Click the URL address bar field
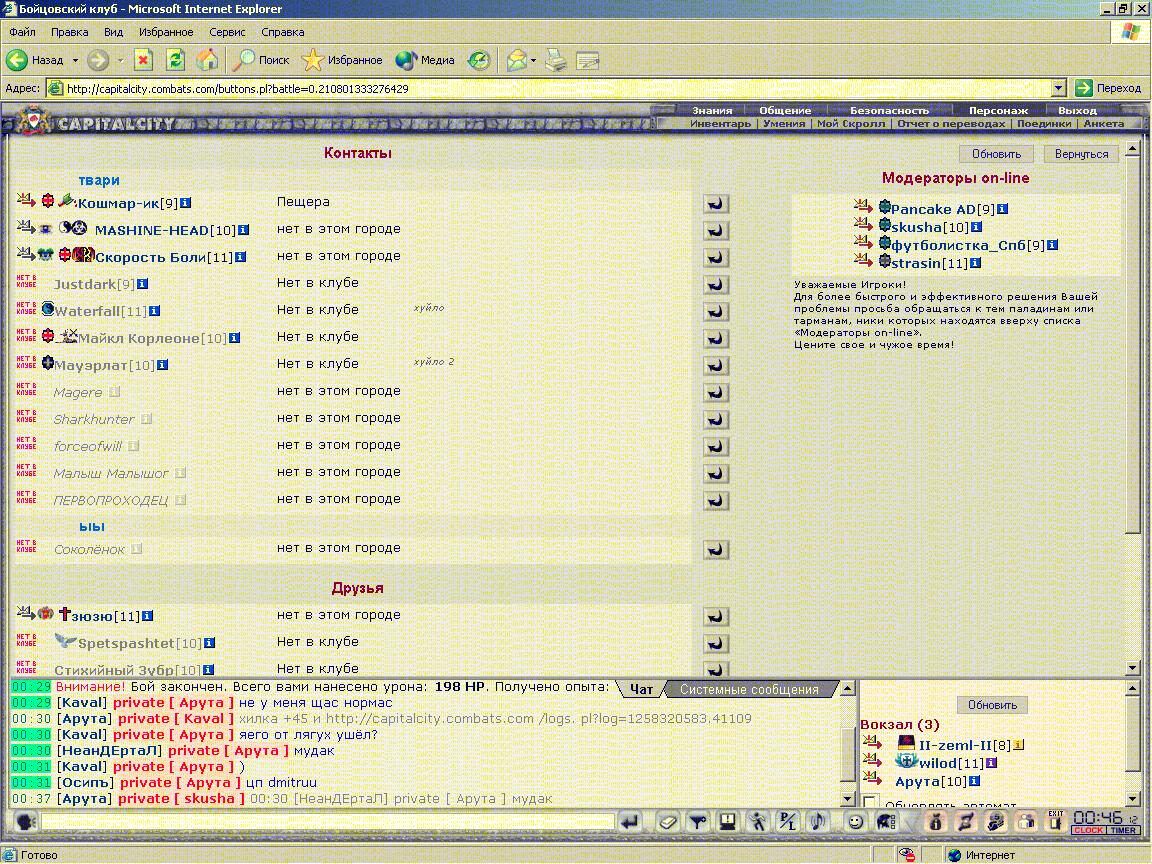 (x=558, y=88)
